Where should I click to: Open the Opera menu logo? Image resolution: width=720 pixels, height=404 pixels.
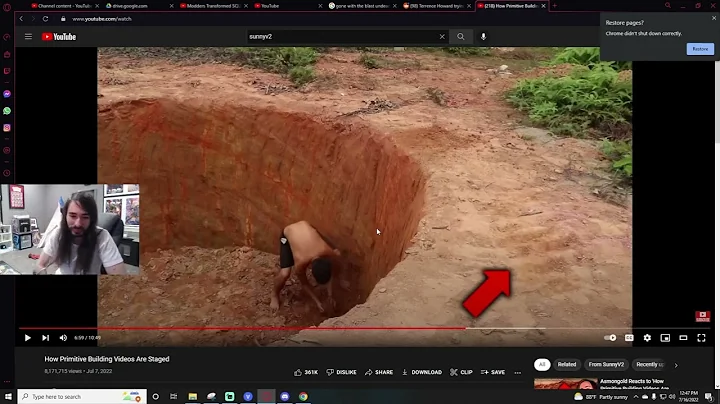tap(7, 7)
